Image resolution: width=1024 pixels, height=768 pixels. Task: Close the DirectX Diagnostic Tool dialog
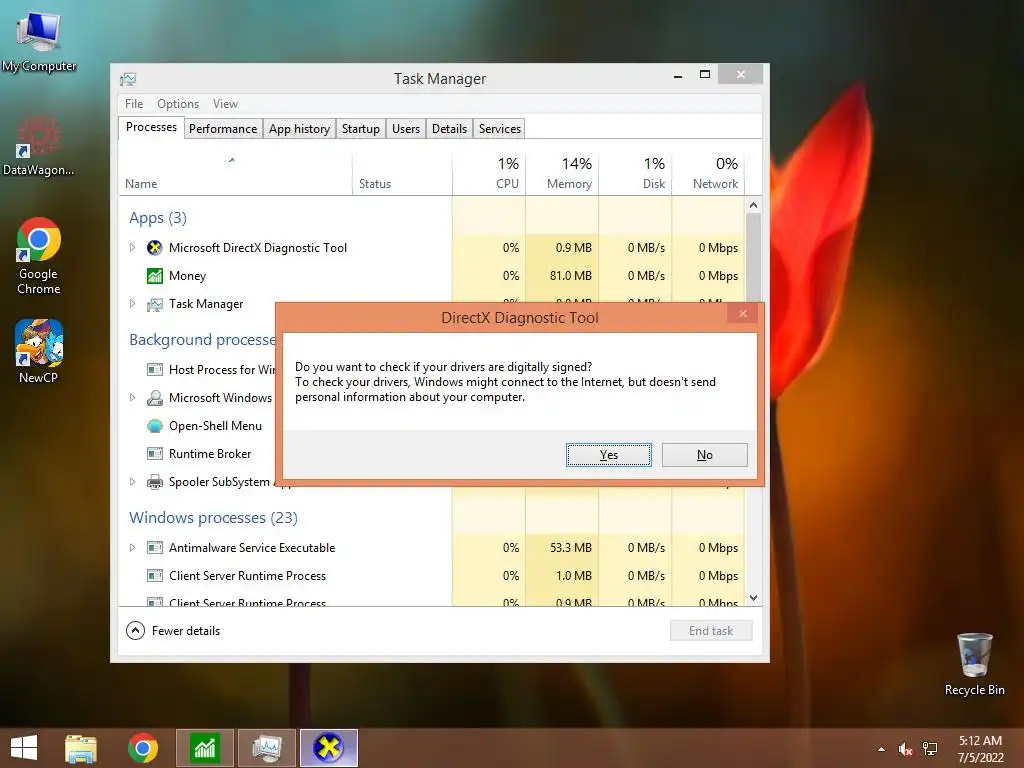743,314
